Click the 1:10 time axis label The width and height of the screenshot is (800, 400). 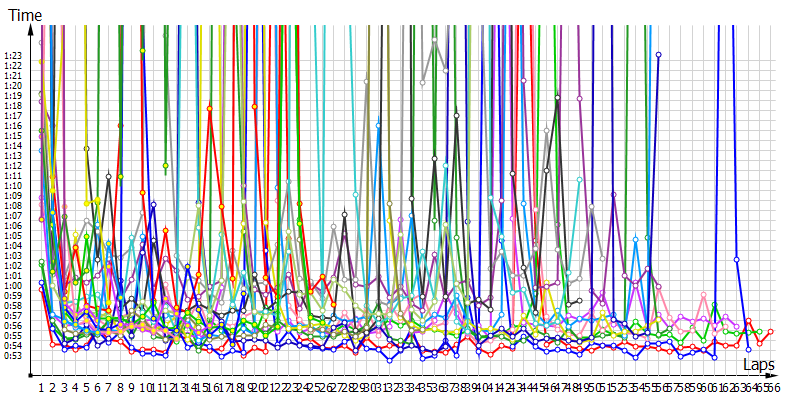point(13,185)
